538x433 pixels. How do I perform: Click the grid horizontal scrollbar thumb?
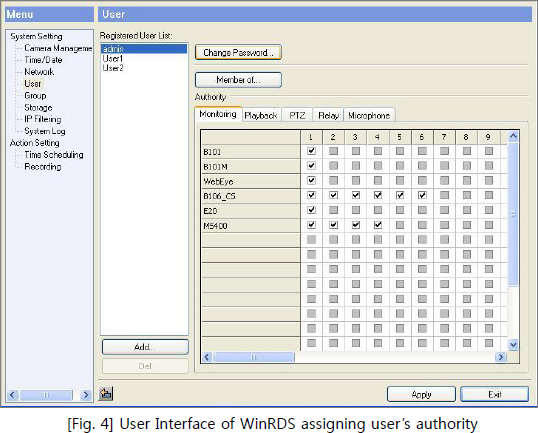254,357
